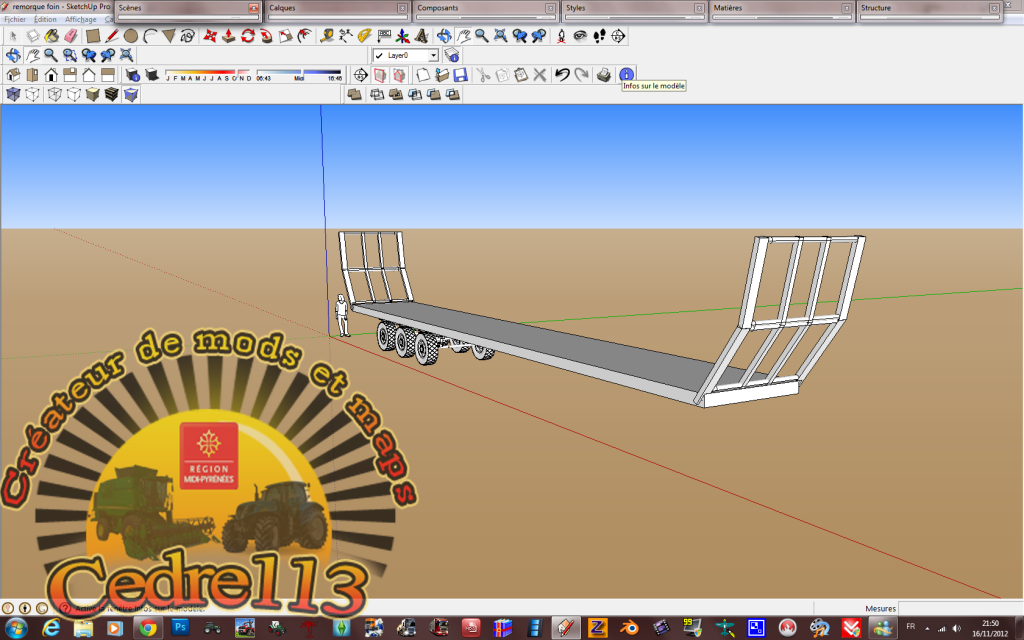1024x640 pixels.
Task: Select the Walk footprints tool
Action: tap(599, 36)
